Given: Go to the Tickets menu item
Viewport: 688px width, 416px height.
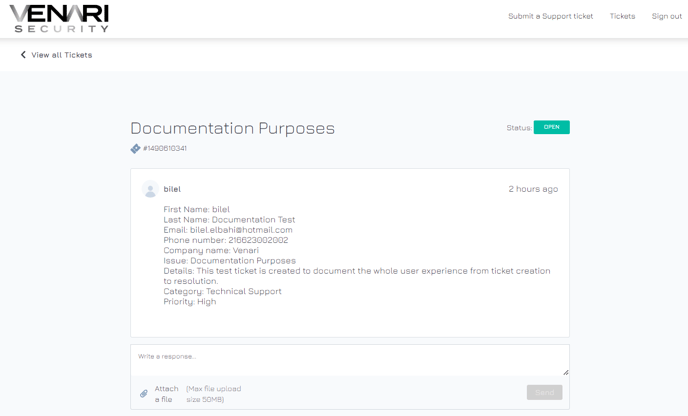Looking at the screenshot, I should pyautogui.click(x=622, y=16).
